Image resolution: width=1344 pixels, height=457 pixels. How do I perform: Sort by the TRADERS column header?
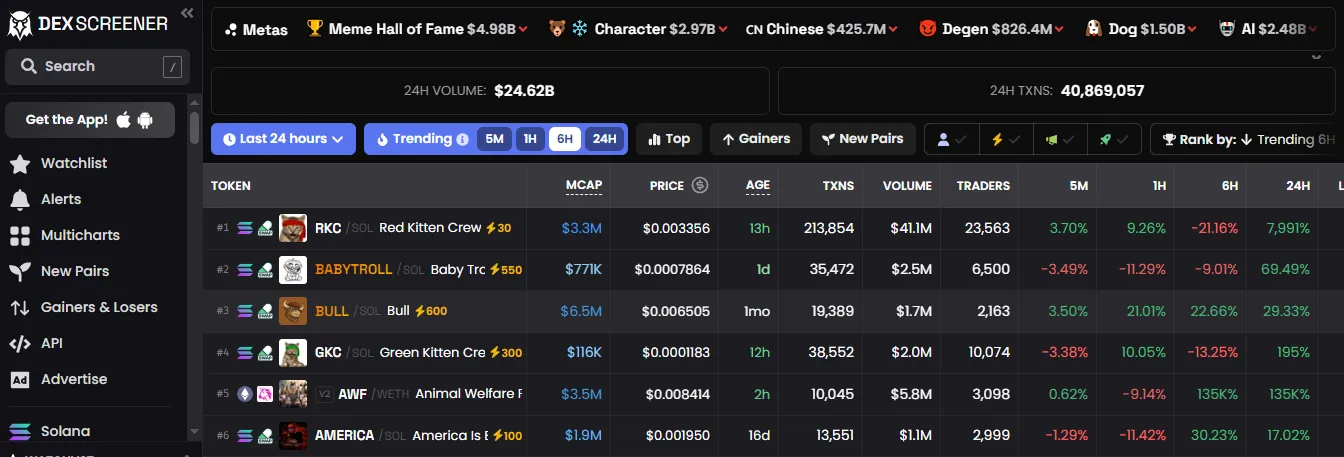coord(983,186)
